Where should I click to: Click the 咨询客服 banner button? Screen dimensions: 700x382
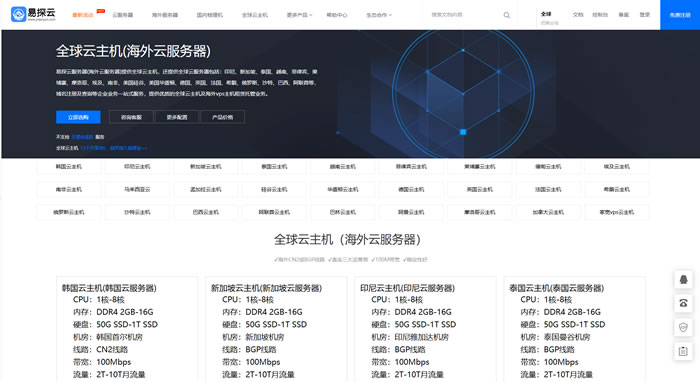point(131,117)
